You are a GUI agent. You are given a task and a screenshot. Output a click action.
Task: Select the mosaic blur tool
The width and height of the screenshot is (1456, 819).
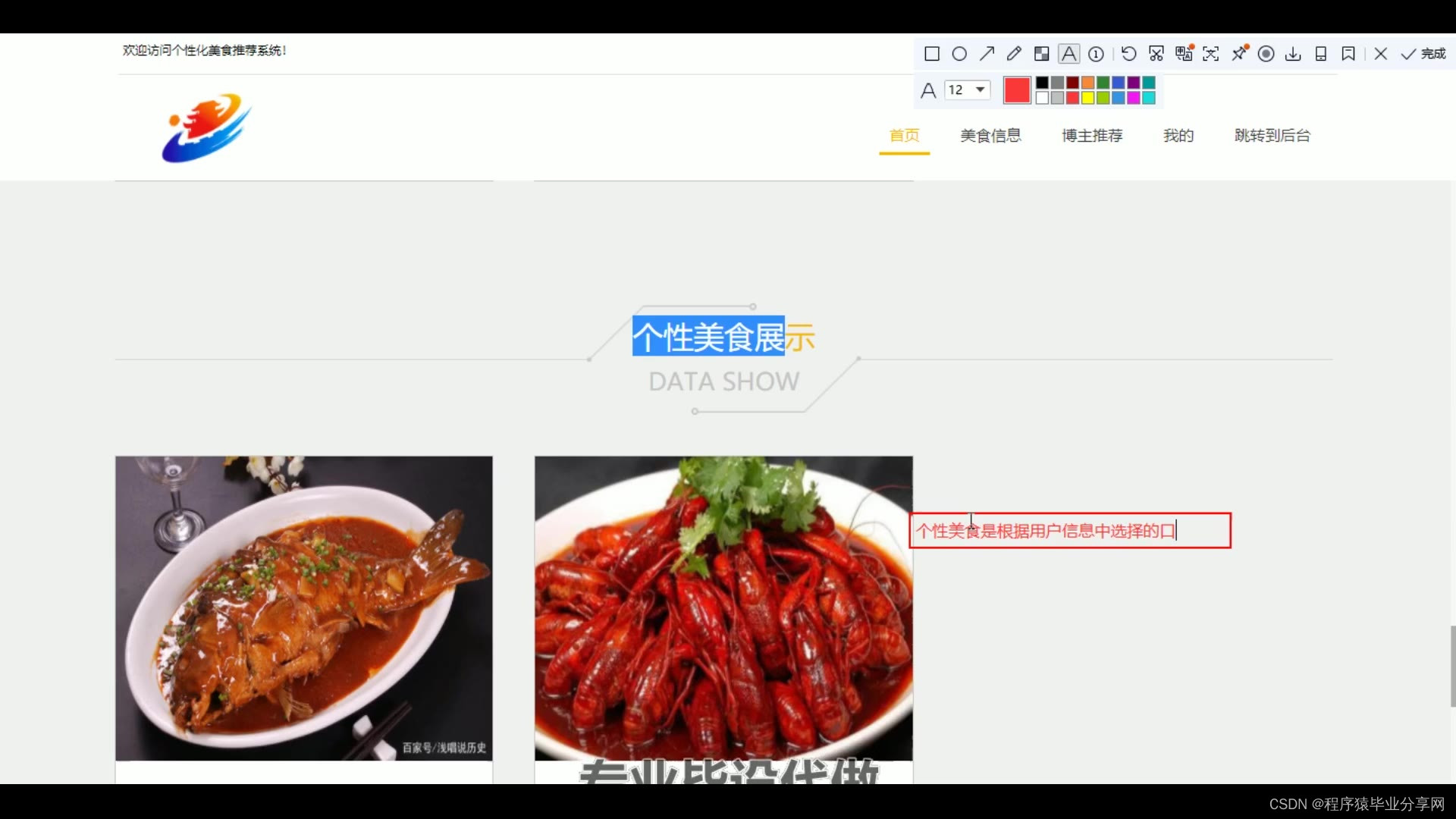[x=1041, y=54]
